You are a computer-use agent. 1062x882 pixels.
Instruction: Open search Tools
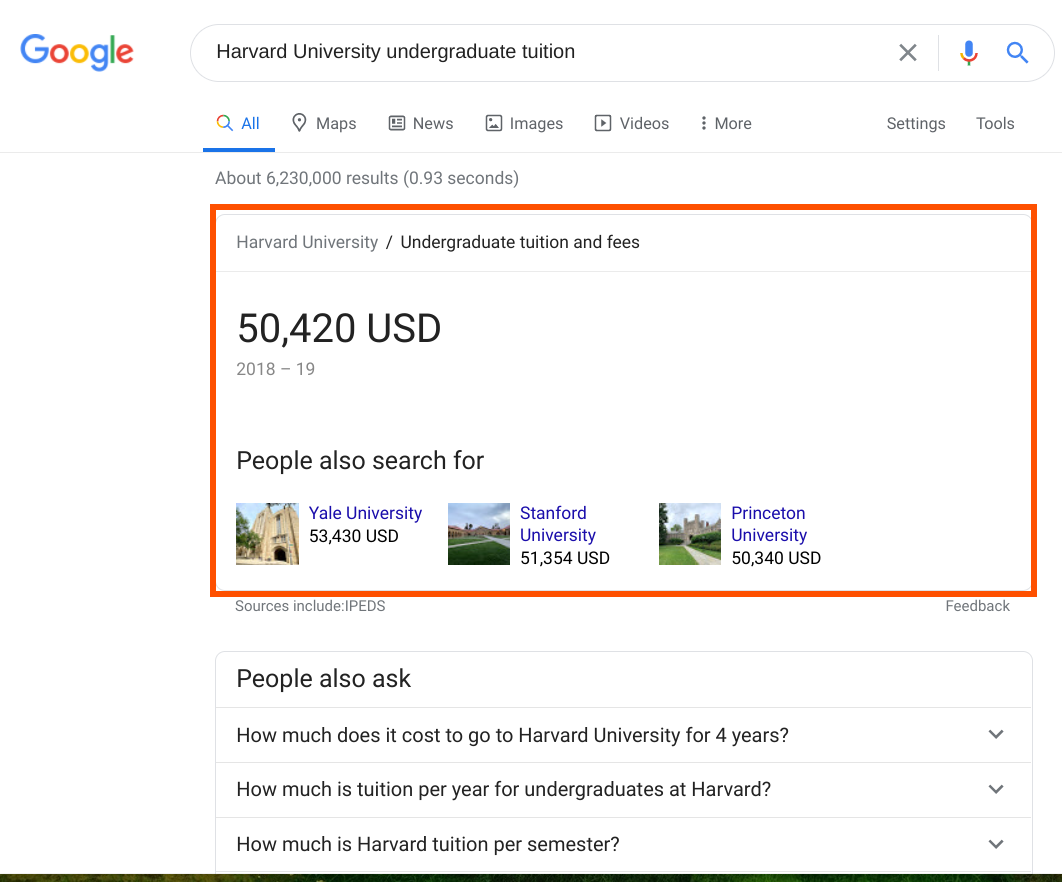click(995, 123)
